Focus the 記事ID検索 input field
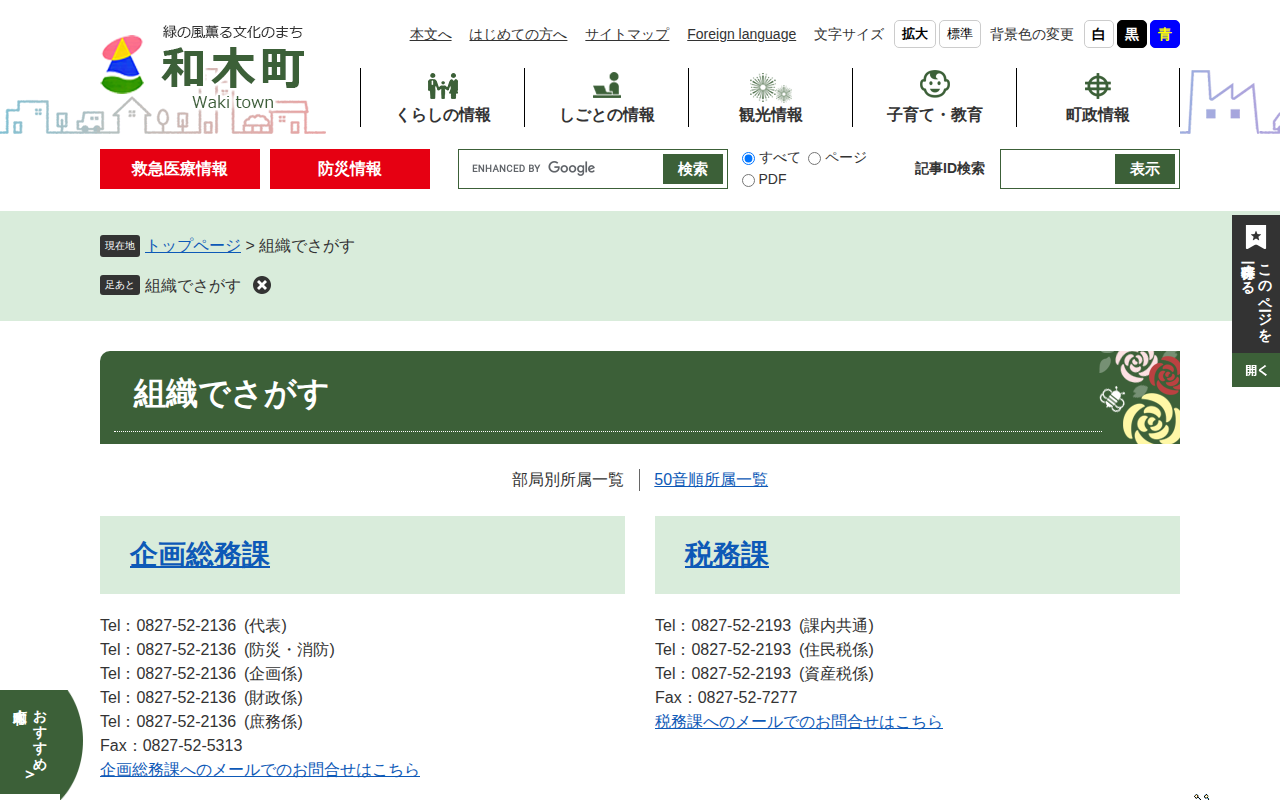This screenshot has height=800, width=1280. pyautogui.click(x=1059, y=169)
